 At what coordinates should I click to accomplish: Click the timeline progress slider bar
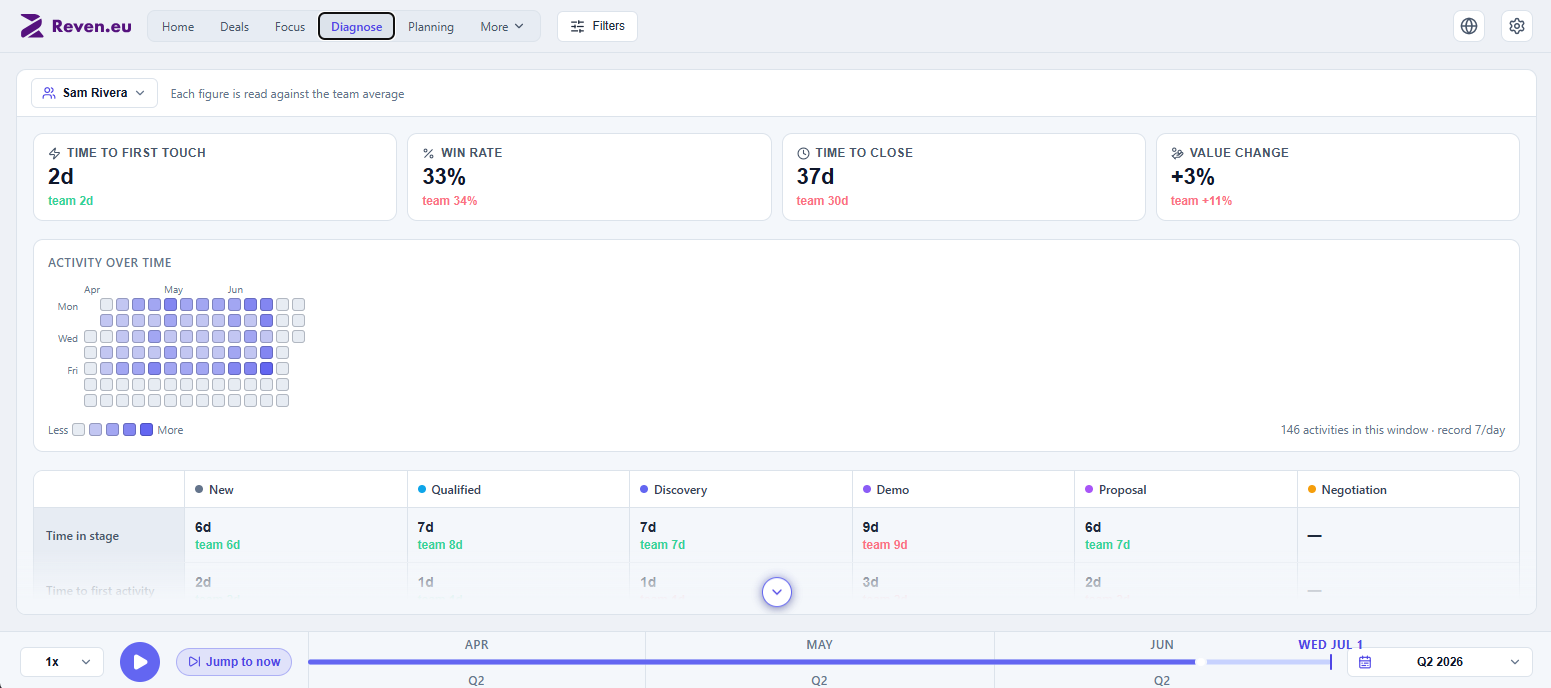coord(819,662)
